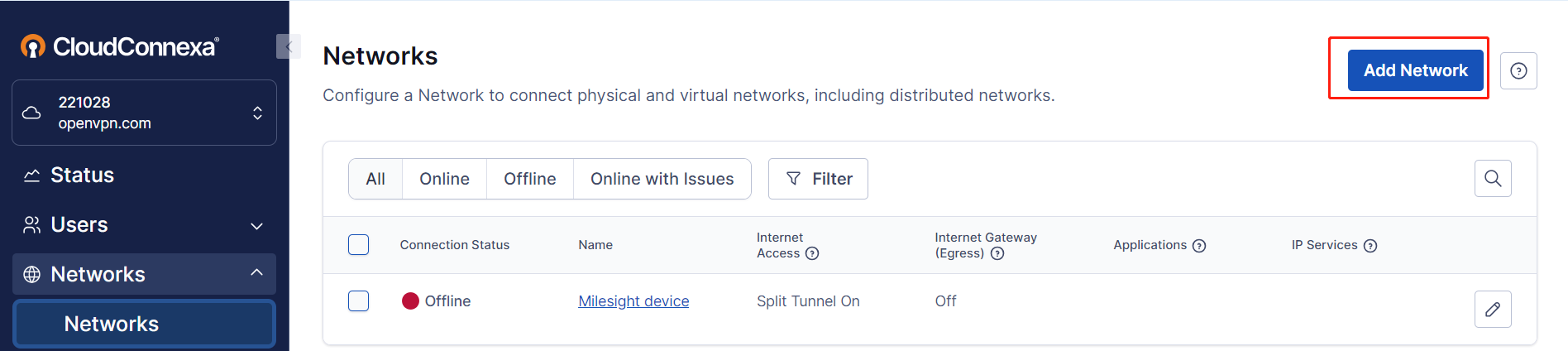Viewport: 1568px width, 351px height.
Task: Switch to the Online tab
Action: coord(444,179)
